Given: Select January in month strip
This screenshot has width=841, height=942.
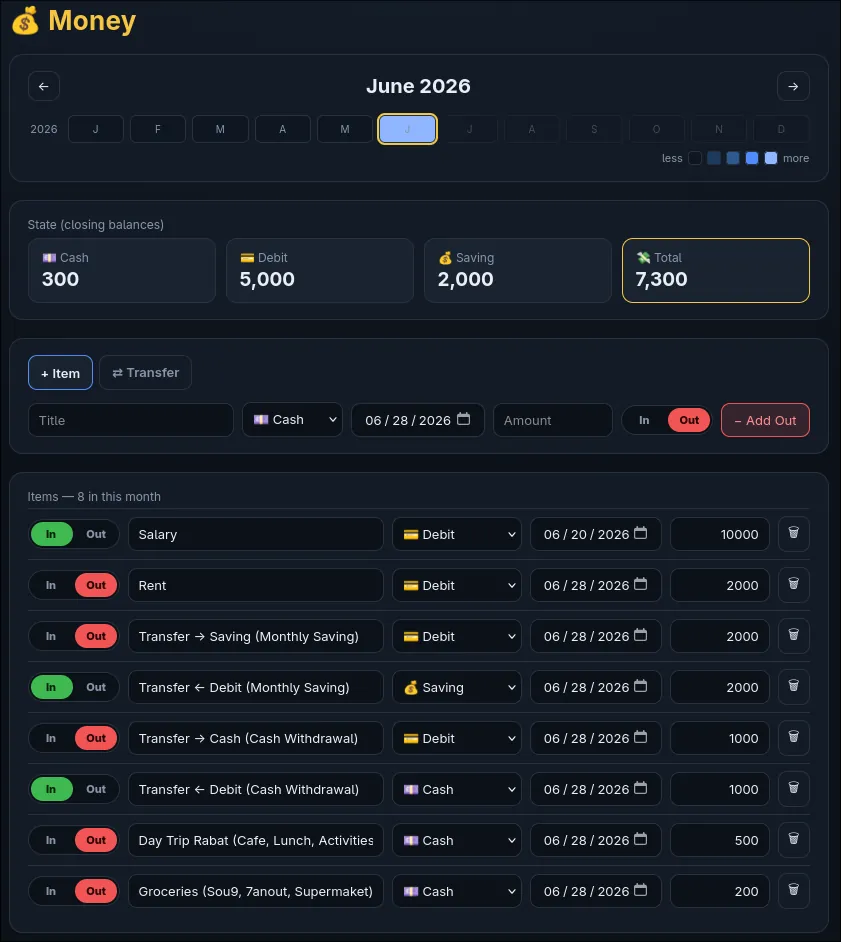Looking at the screenshot, I should coord(96,129).
